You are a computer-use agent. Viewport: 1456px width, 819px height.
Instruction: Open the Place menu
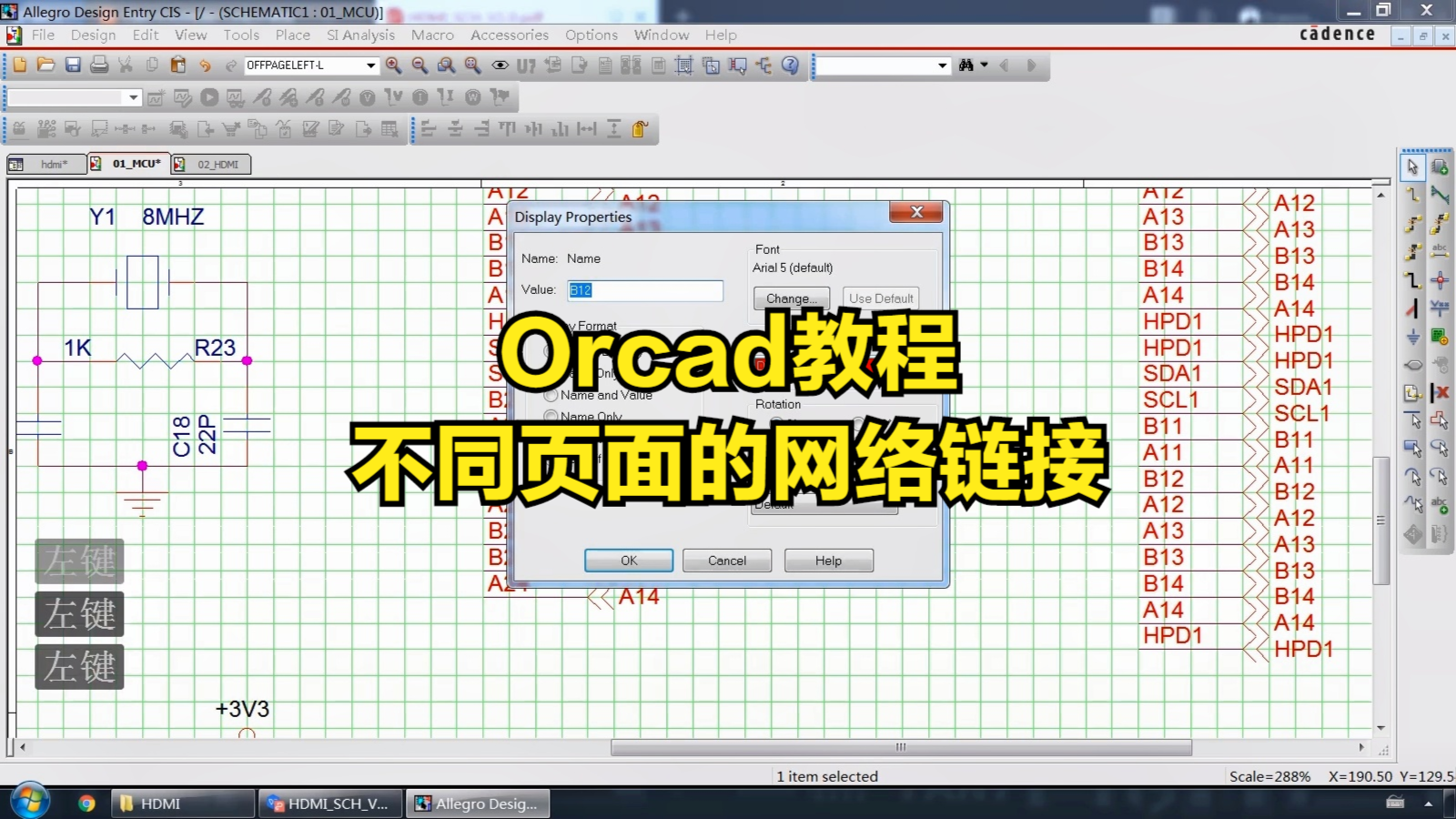pyautogui.click(x=293, y=35)
